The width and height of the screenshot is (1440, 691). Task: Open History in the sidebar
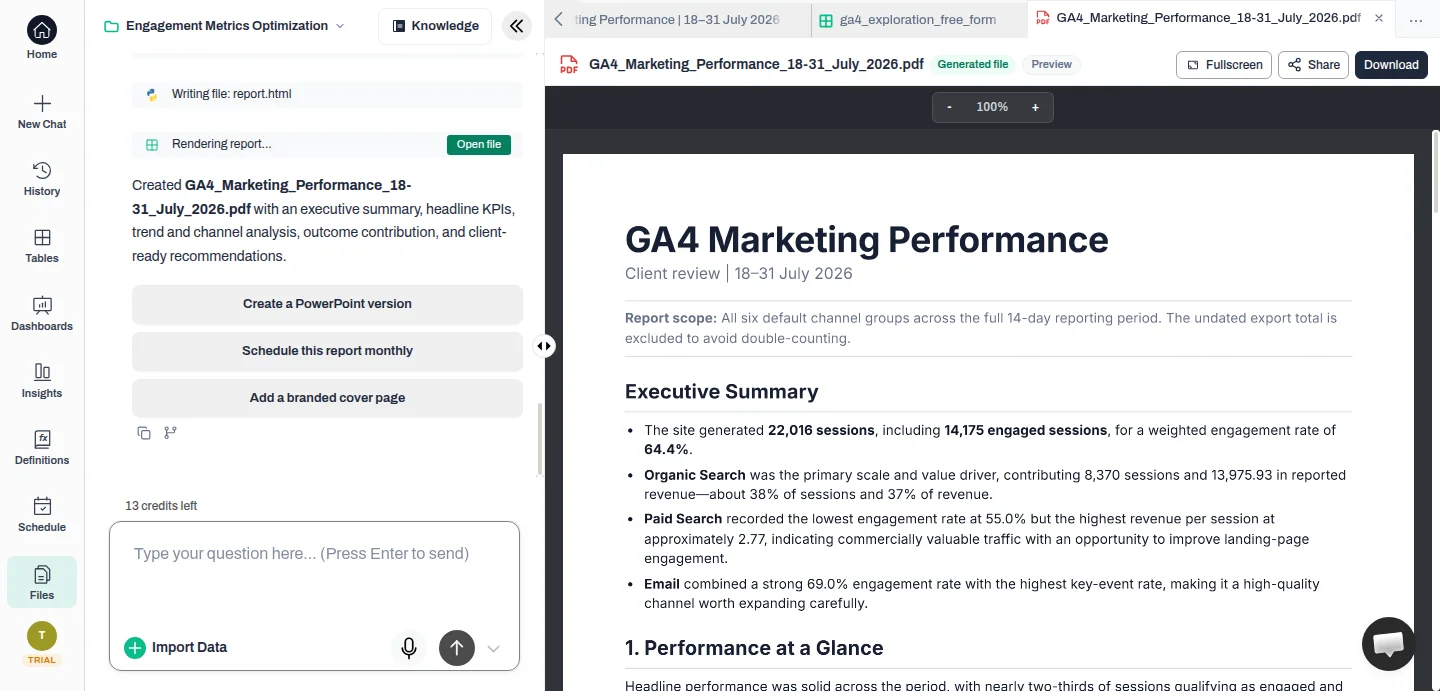pos(42,179)
